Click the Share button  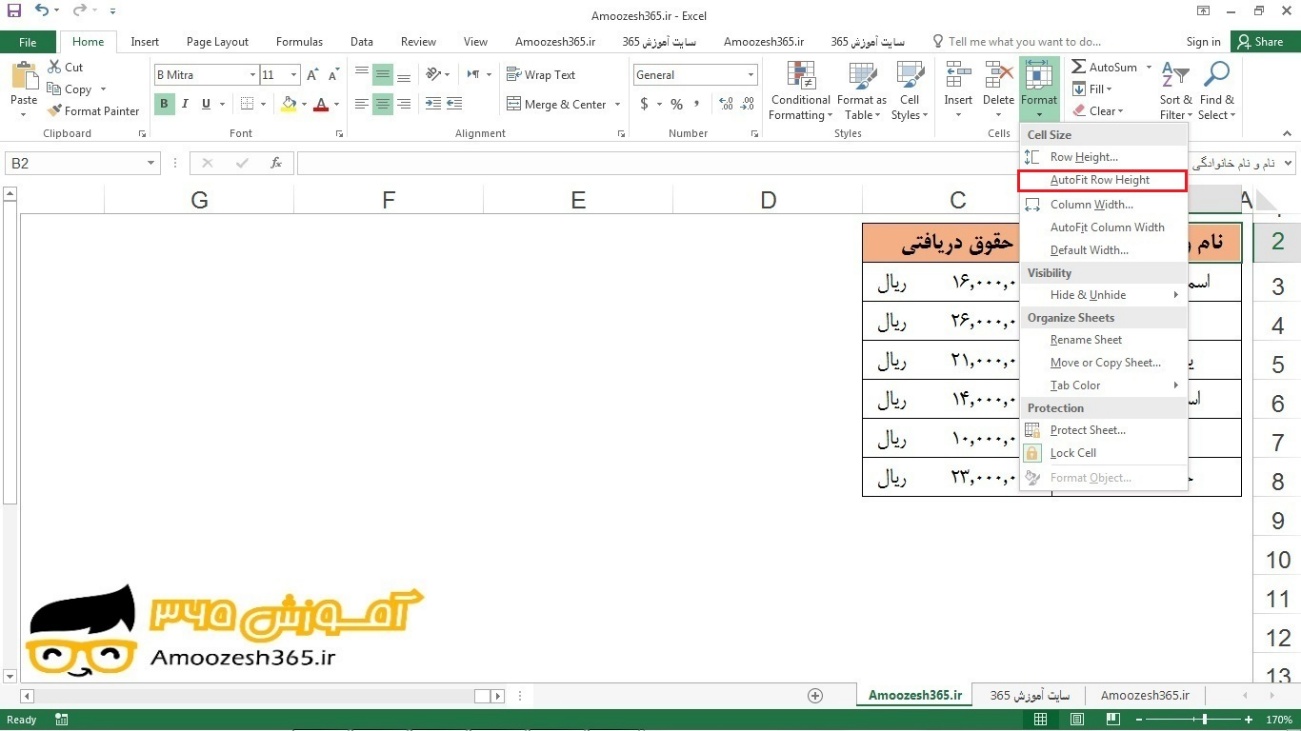click(1260, 42)
